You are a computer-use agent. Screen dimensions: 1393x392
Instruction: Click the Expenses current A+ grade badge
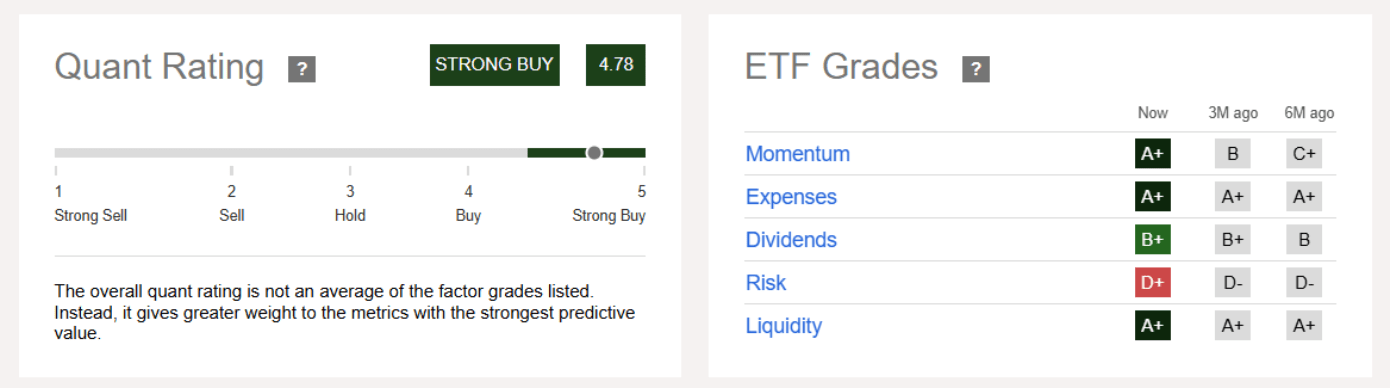(1153, 197)
